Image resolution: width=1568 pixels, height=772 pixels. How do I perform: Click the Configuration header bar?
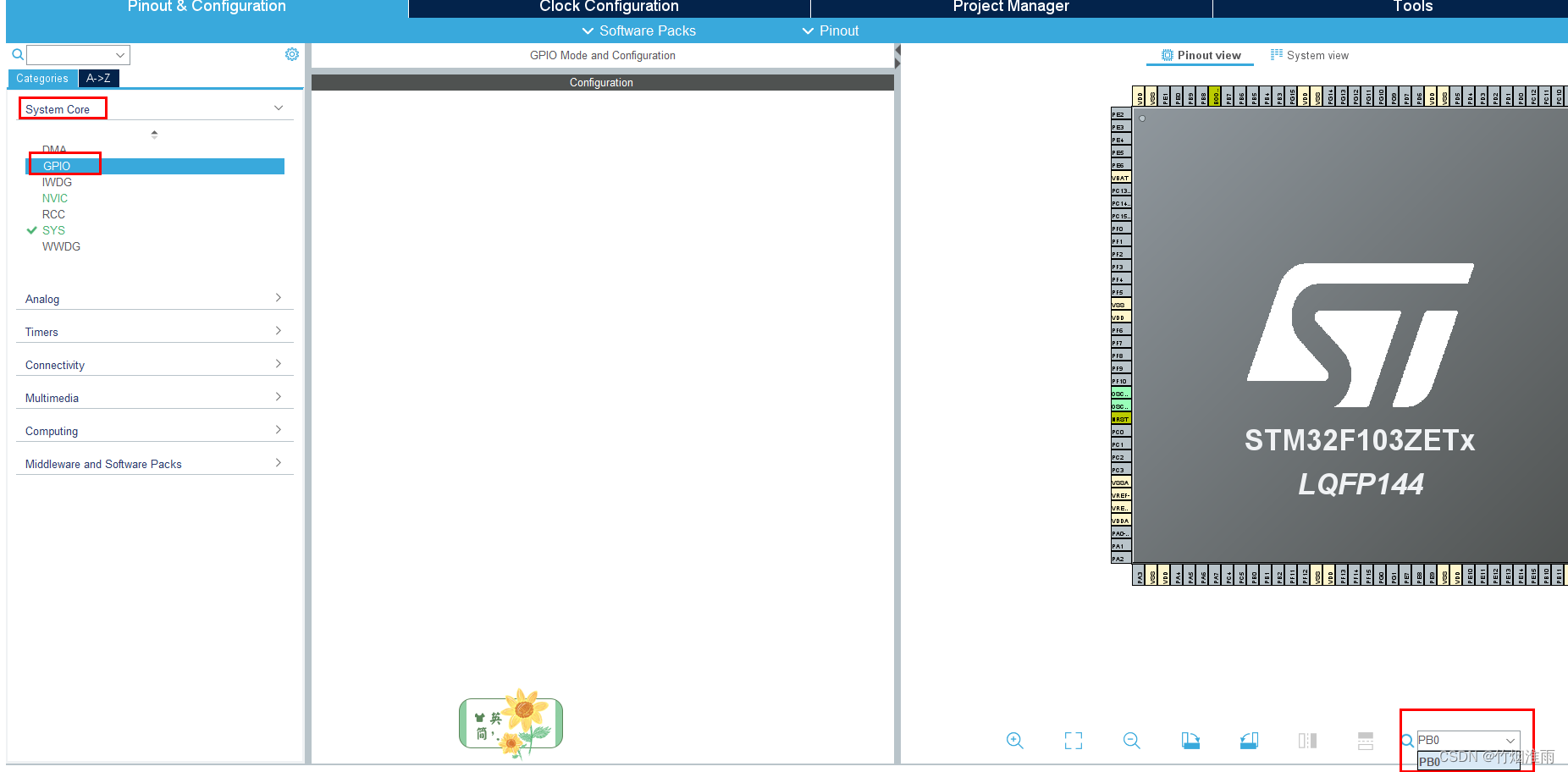click(602, 82)
